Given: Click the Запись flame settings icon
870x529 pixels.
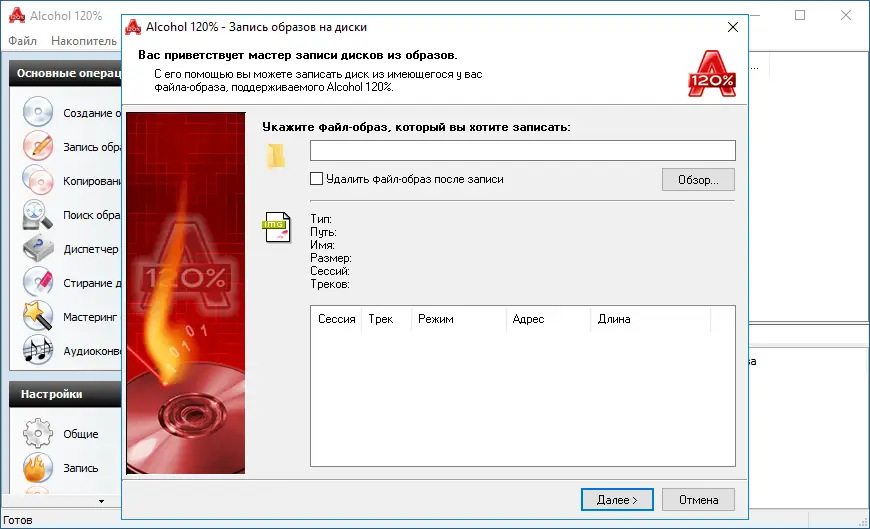Looking at the screenshot, I should [x=38, y=467].
